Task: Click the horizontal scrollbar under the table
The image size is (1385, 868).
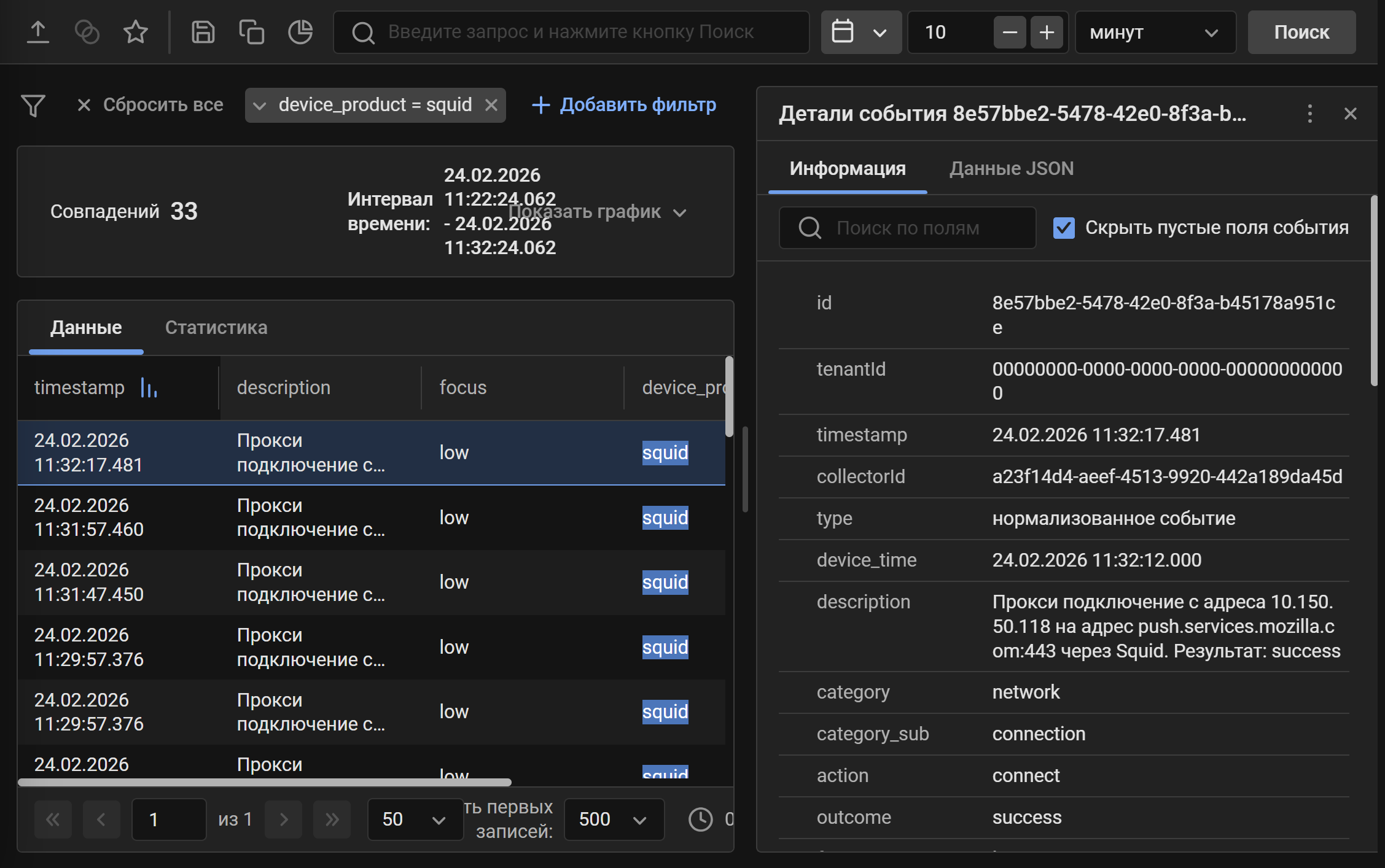Action: [264, 782]
